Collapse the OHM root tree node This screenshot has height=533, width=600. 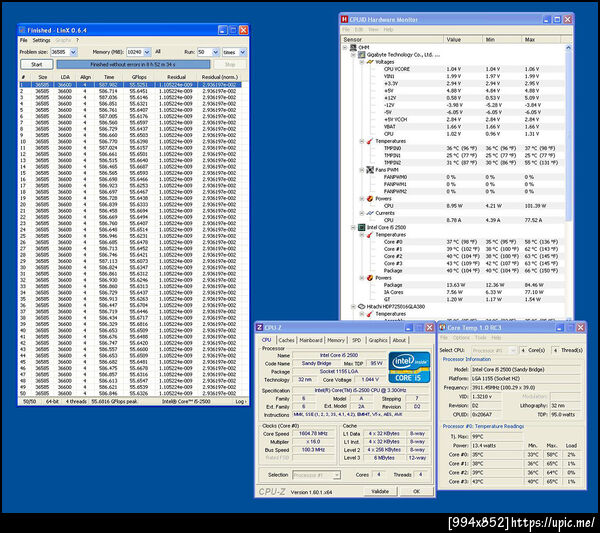(x=345, y=47)
